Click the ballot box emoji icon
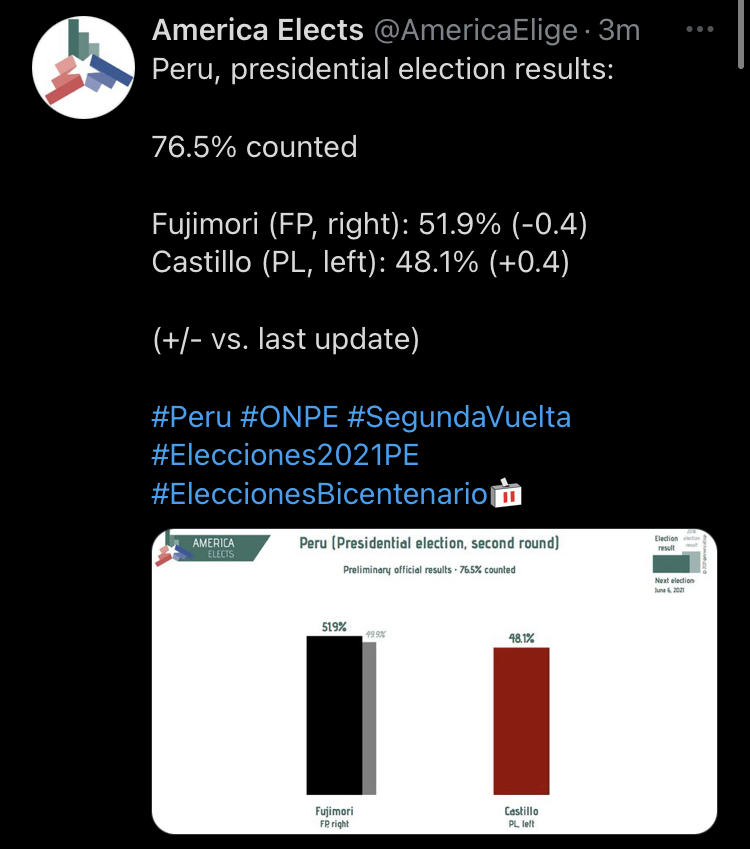The image size is (750, 849). (506, 493)
